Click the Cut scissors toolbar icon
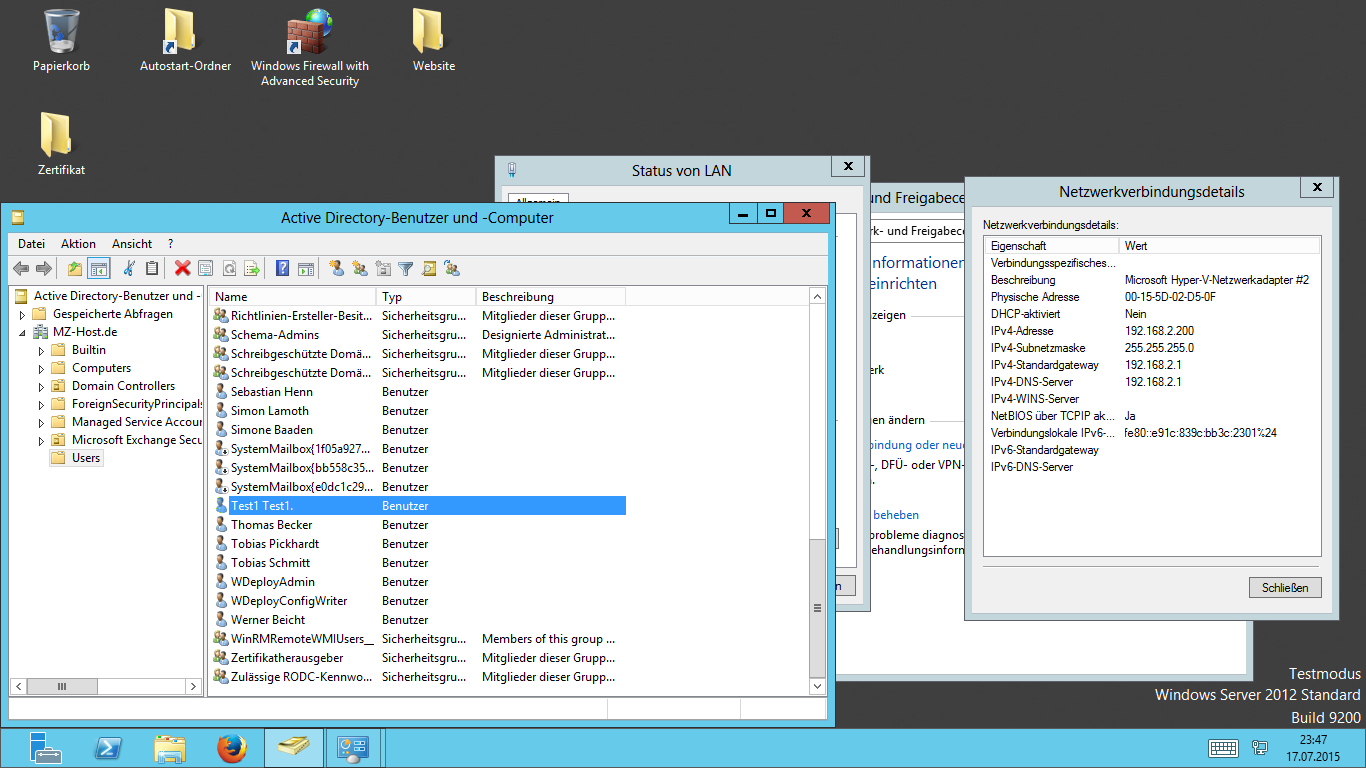The height and width of the screenshot is (768, 1366). coord(129,268)
